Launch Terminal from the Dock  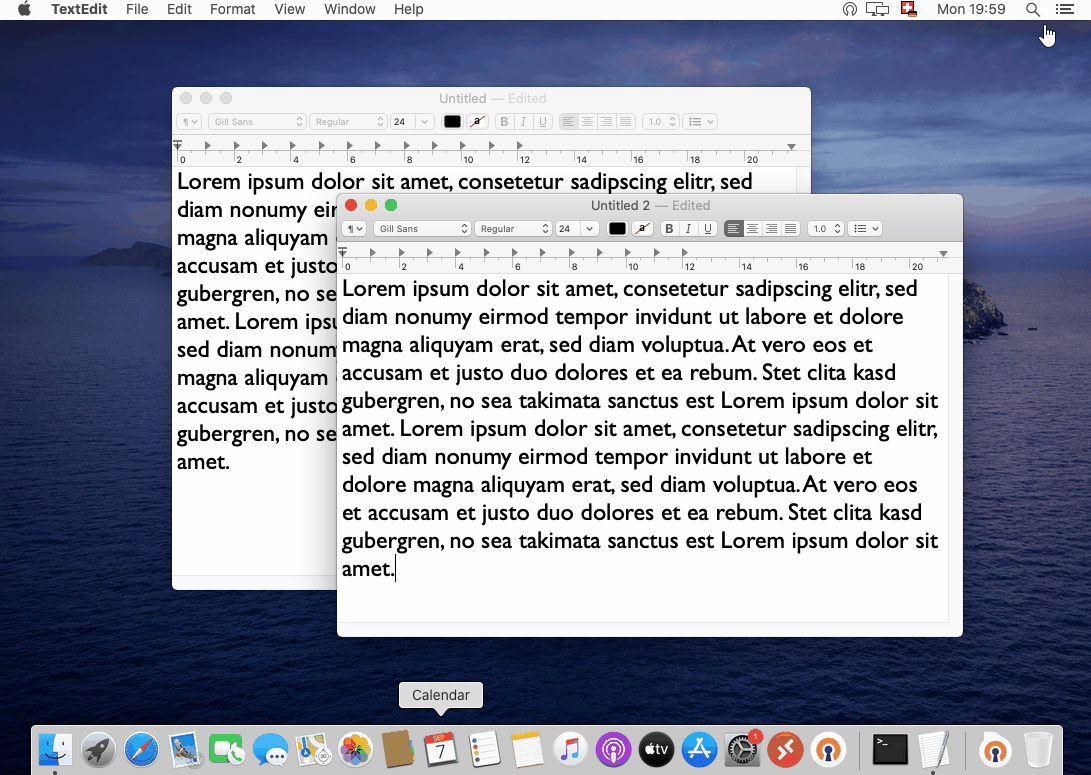pos(889,749)
